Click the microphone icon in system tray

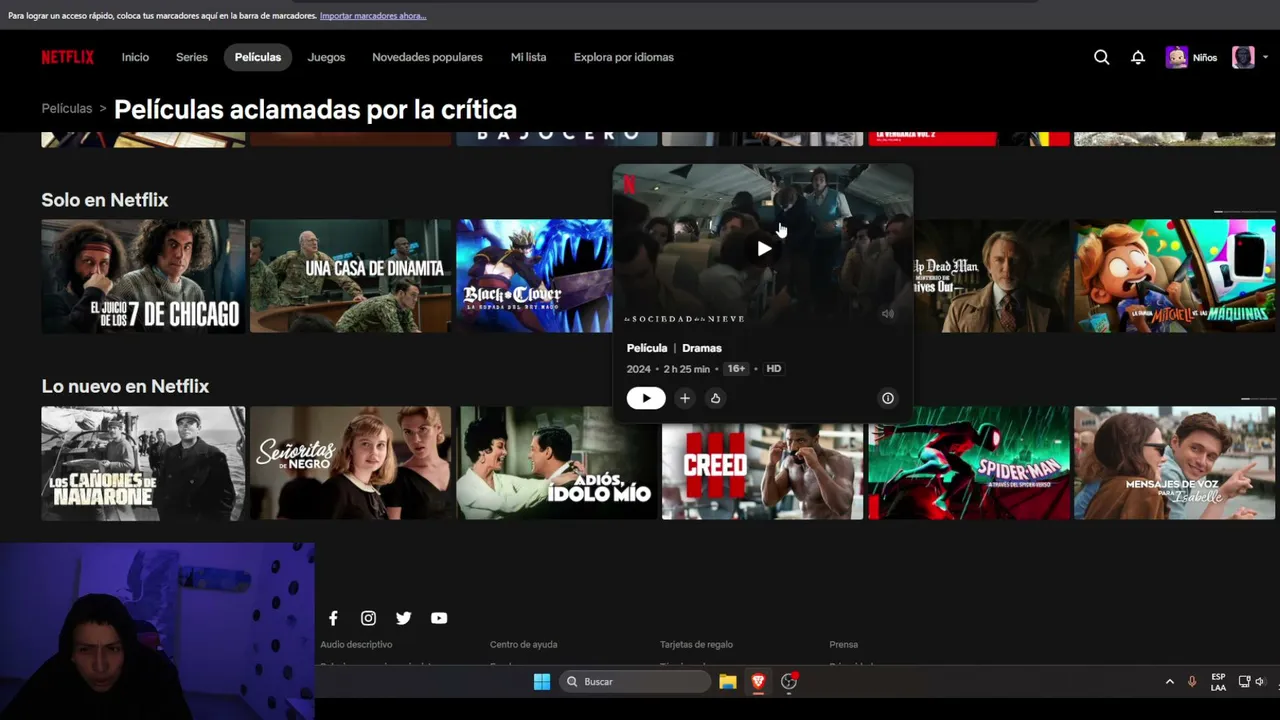coord(1192,682)
